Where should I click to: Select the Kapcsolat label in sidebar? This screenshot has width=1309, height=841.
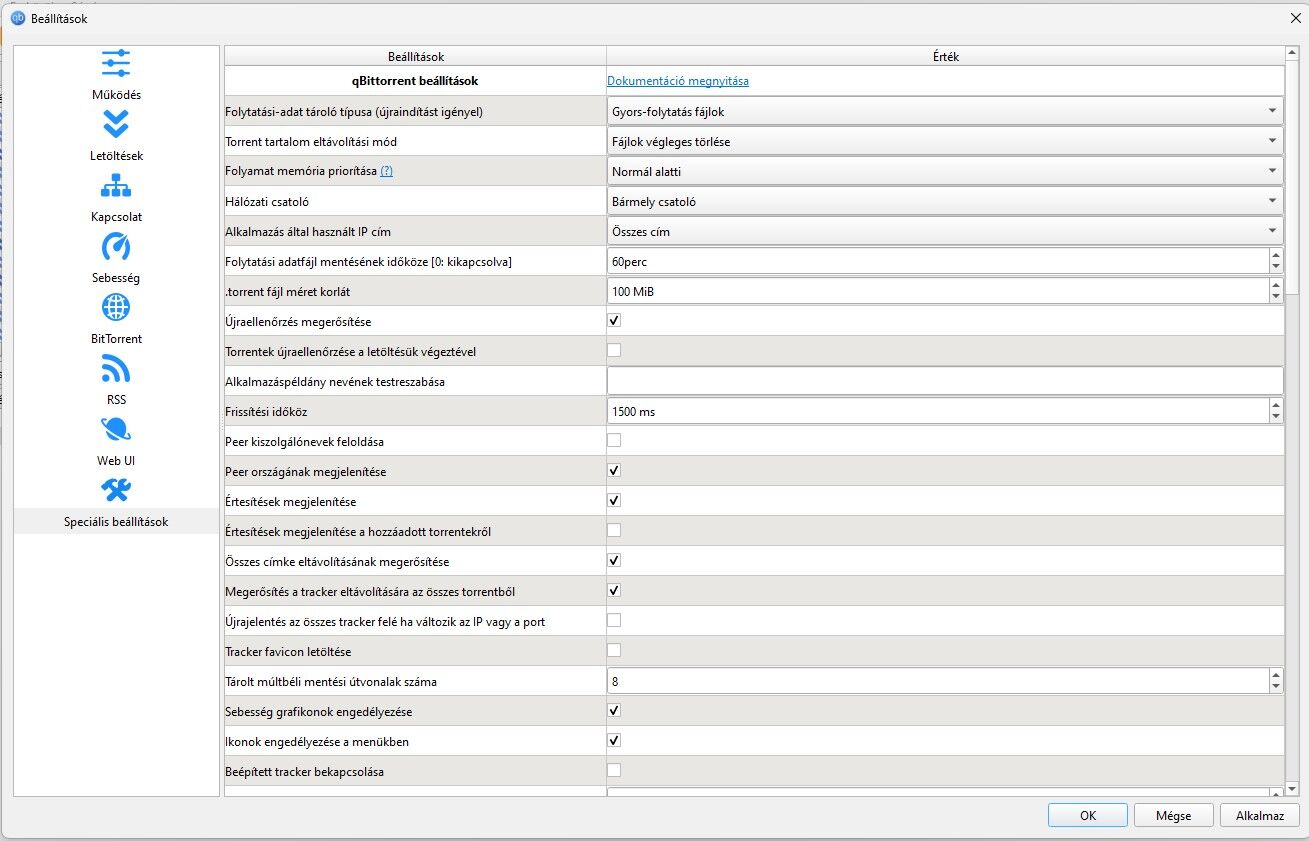[x=116, y=217]
